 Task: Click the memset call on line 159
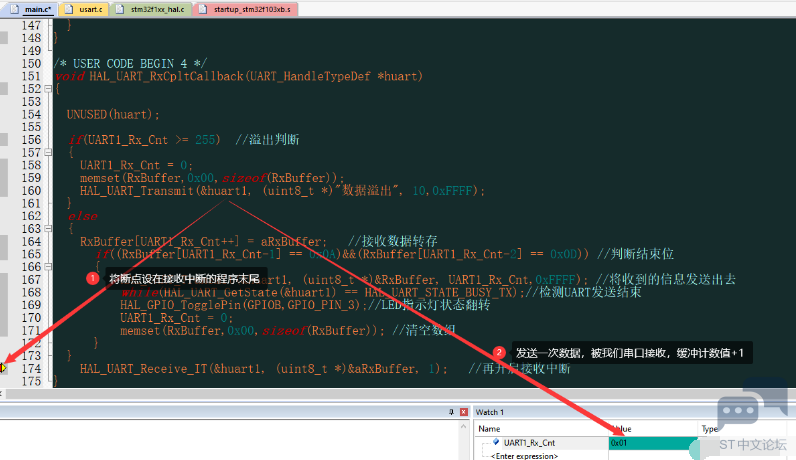212,178
